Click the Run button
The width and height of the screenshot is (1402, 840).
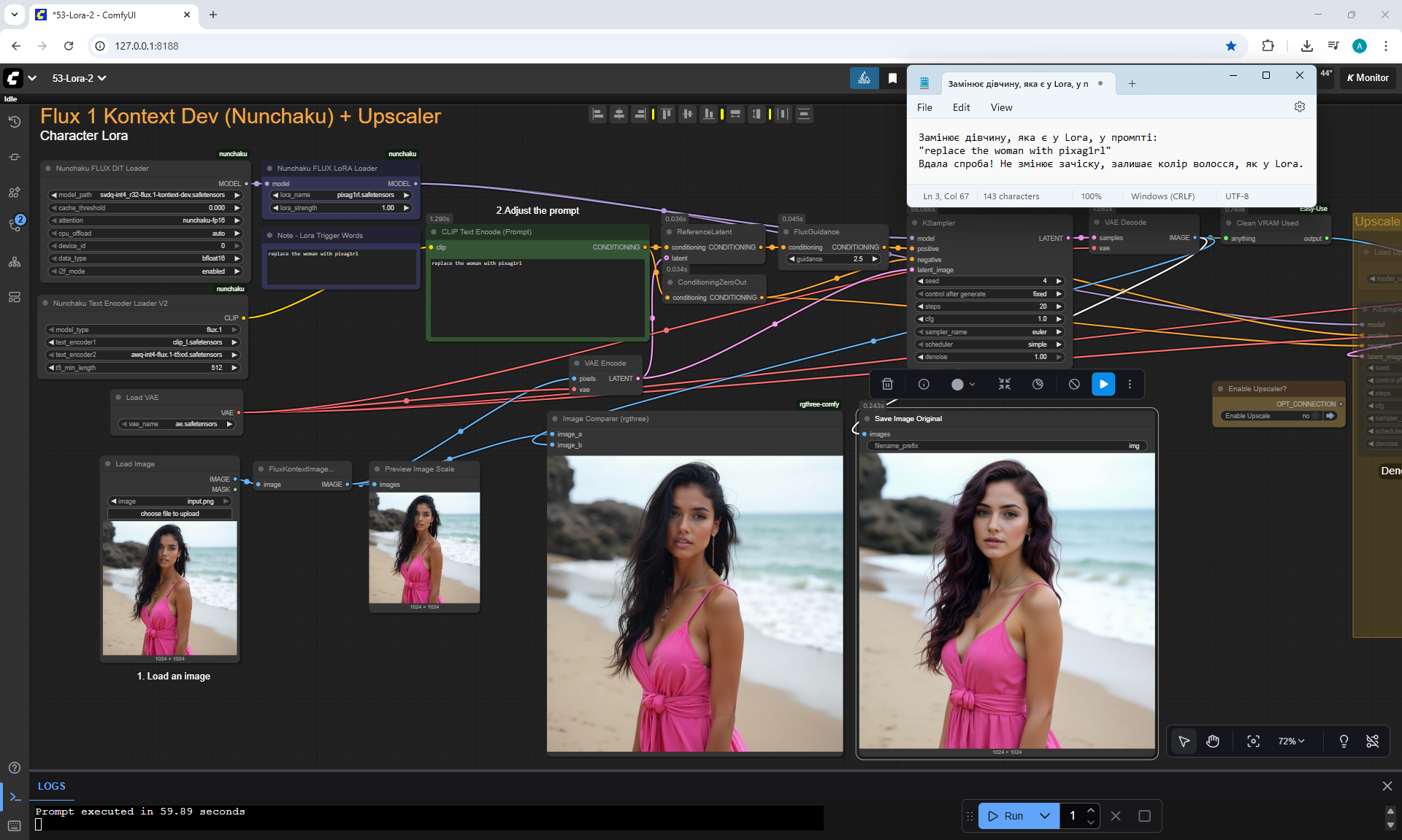click(x=1008, y=816)
